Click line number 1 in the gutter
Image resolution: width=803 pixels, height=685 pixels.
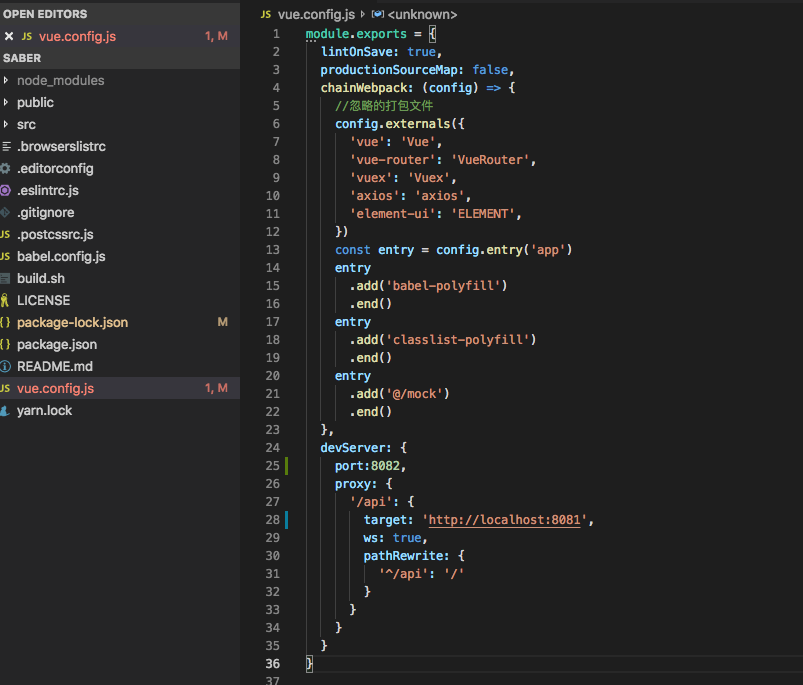[277, 34]
